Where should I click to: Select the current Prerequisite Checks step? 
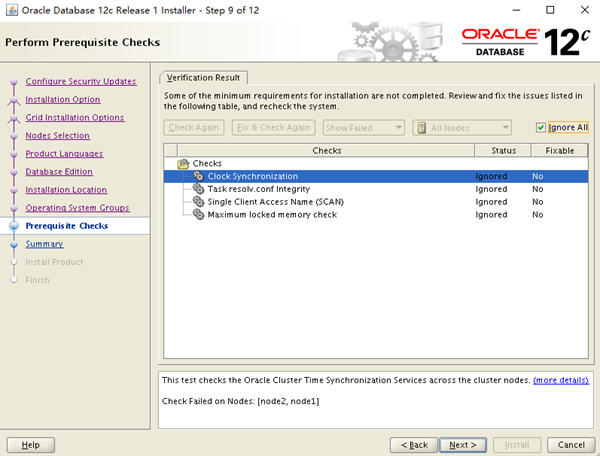point(67,226)
